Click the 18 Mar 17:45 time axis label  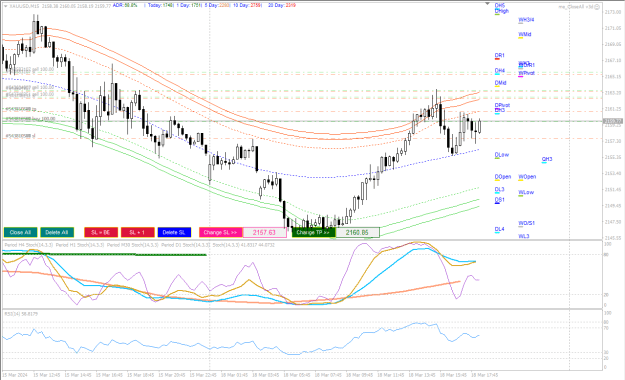pos(484,375)
